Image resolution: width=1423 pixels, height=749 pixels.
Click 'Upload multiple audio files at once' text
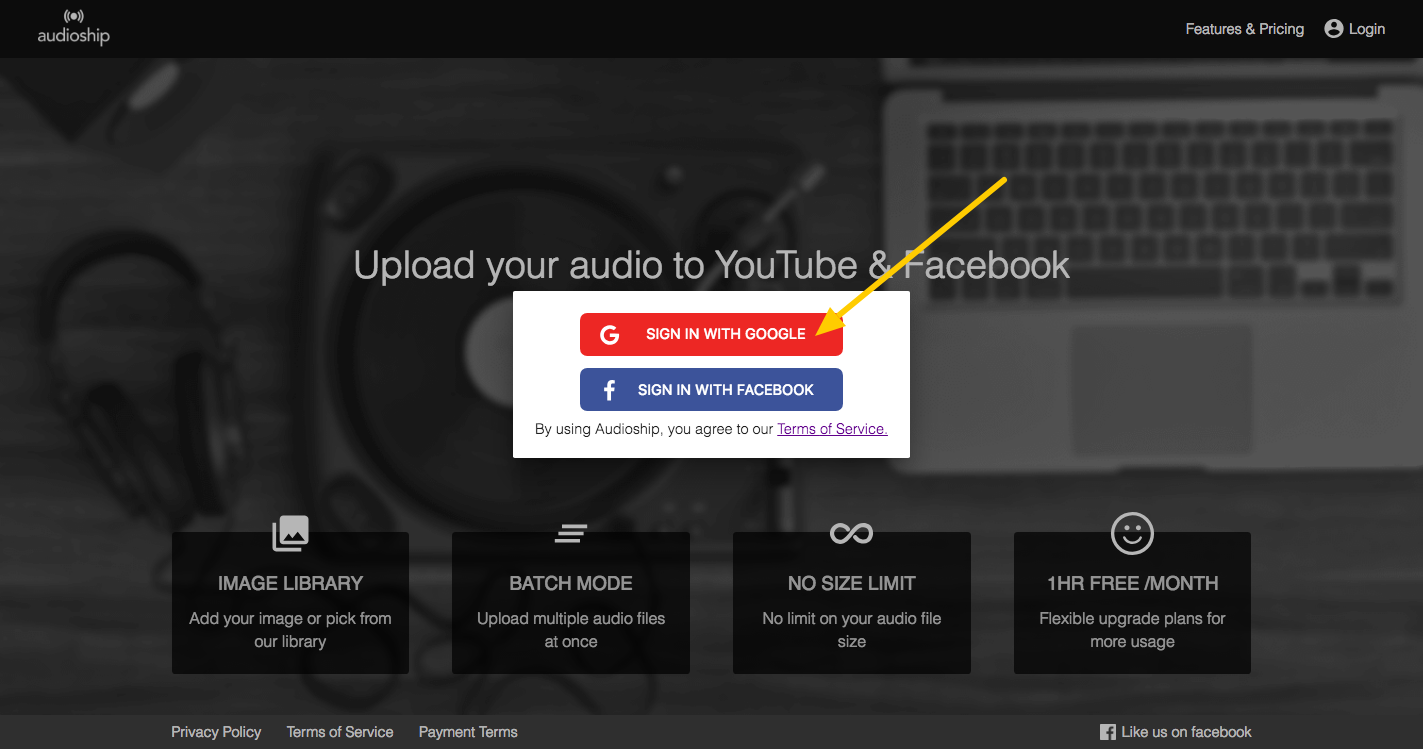pyautogui.click(x=571, y=630)
